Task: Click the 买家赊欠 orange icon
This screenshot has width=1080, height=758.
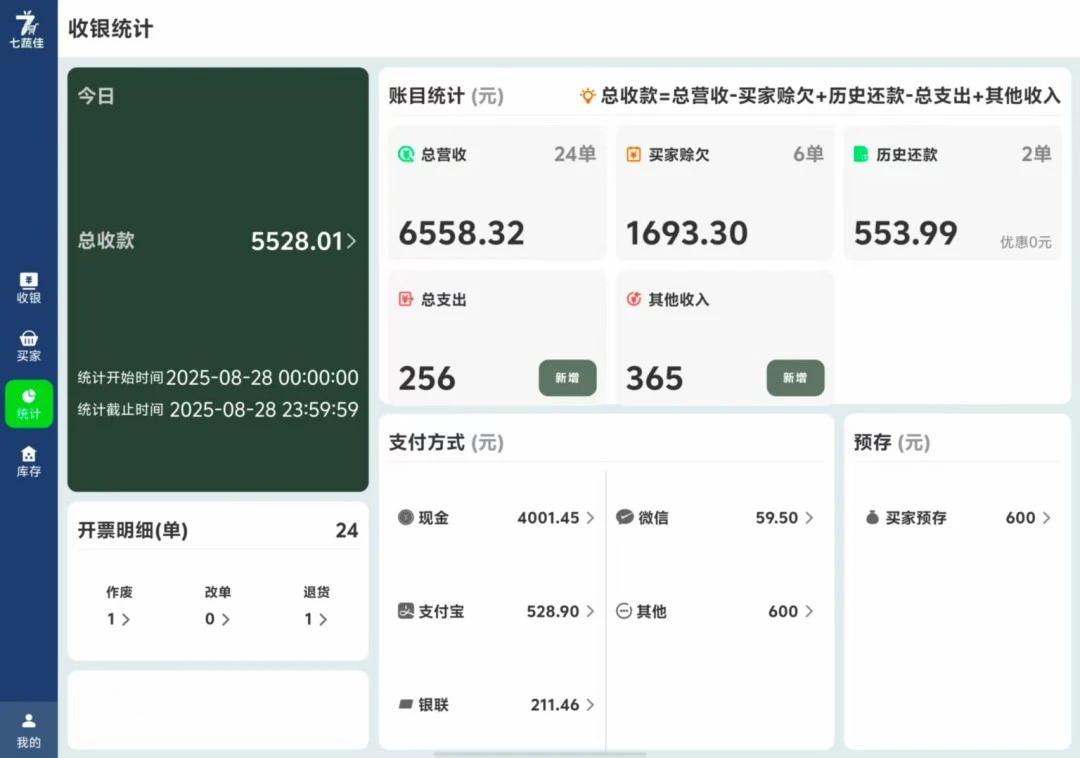Action: [634, 155]
